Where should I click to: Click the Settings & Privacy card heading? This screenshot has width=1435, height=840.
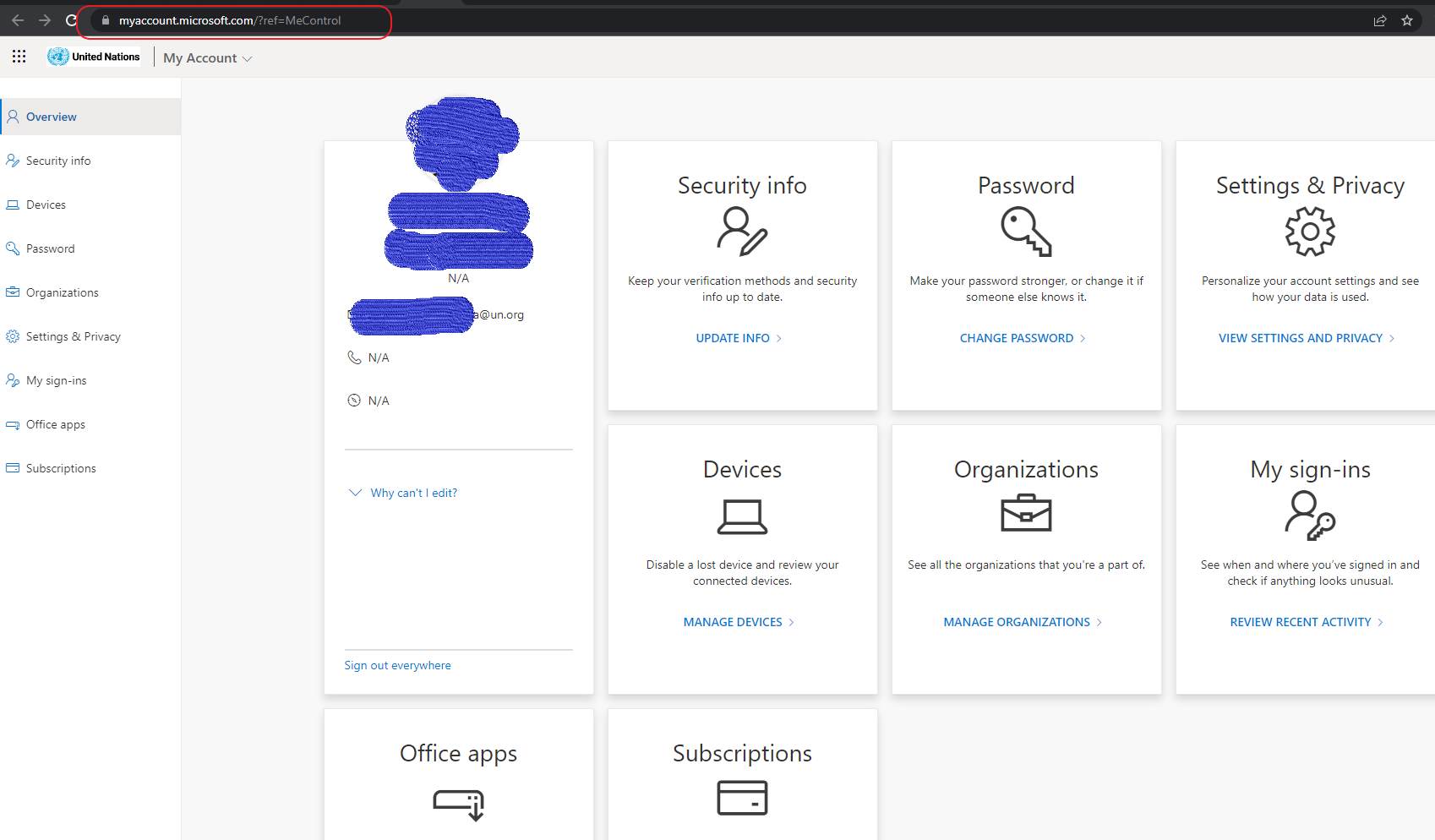click(1310, 186)
